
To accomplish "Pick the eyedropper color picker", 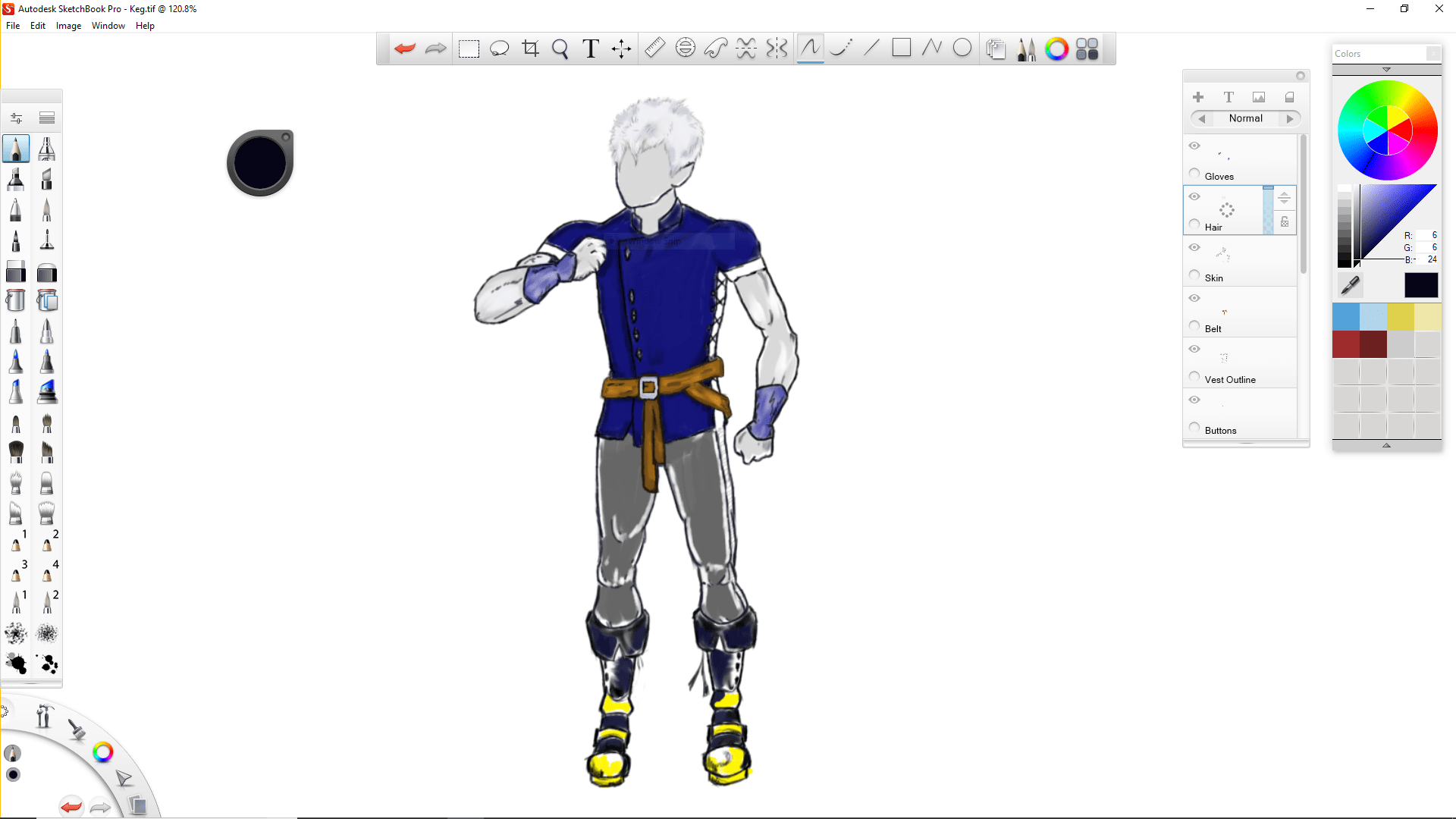I will (1350, 285).
